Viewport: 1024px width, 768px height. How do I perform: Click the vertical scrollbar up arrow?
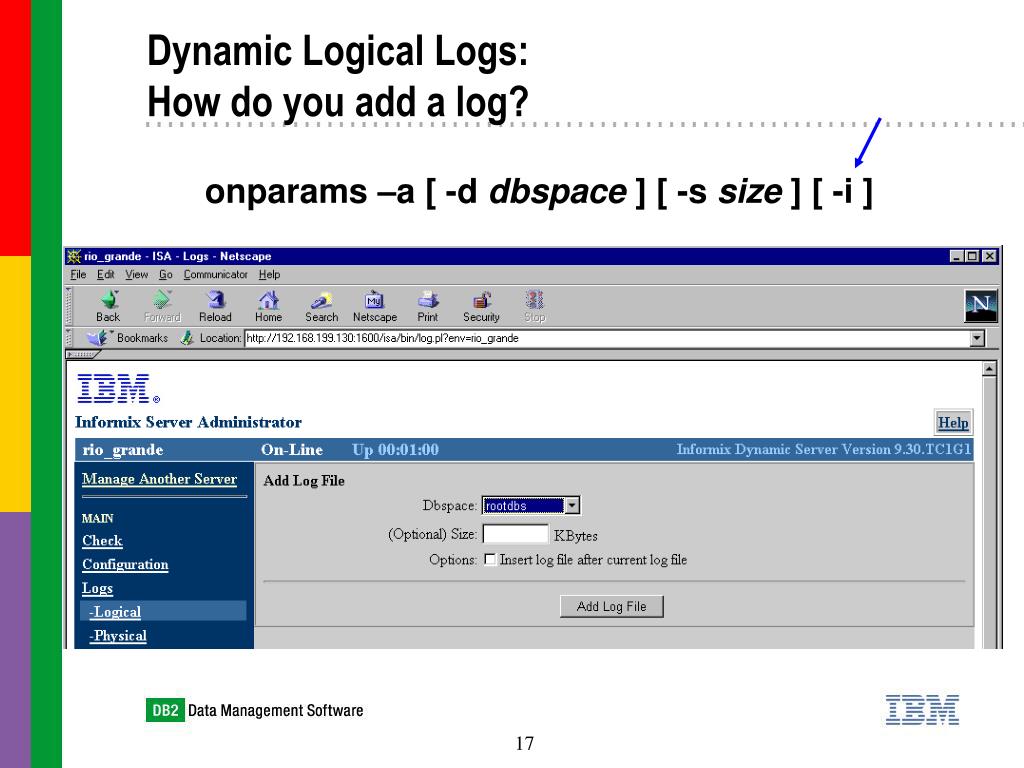(989, 369)
